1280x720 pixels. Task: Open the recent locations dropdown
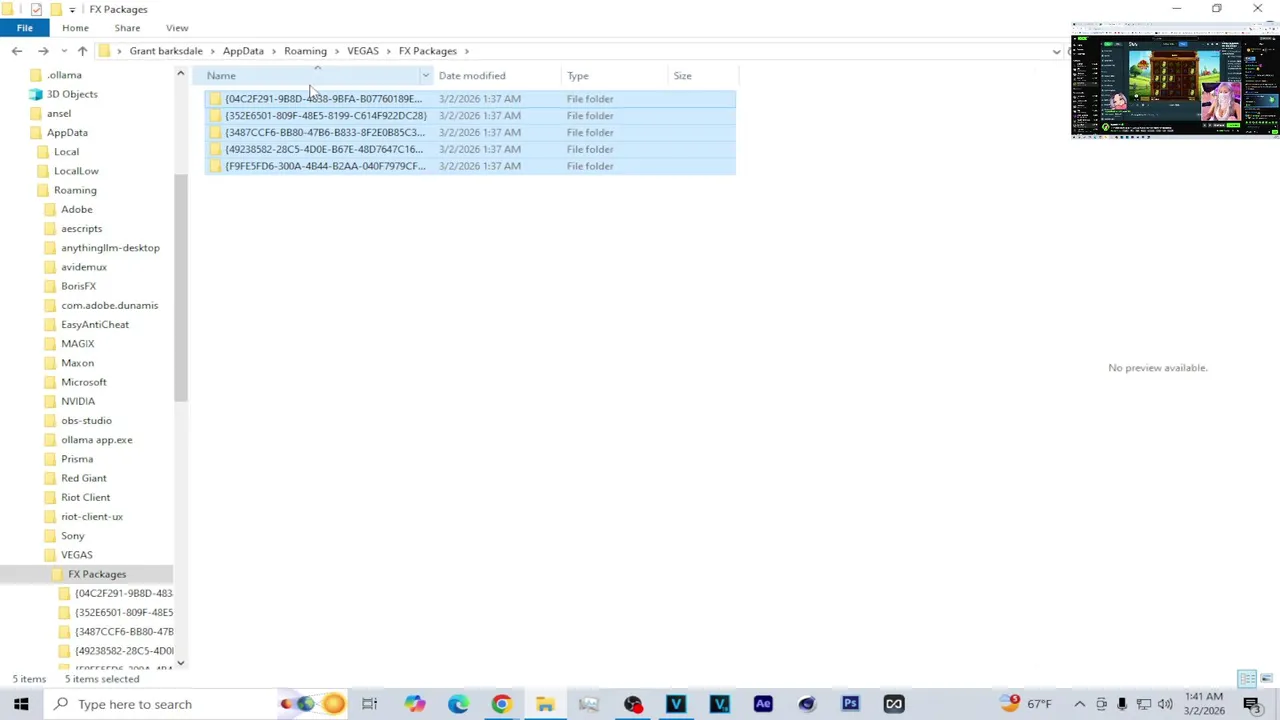point(64,51)
